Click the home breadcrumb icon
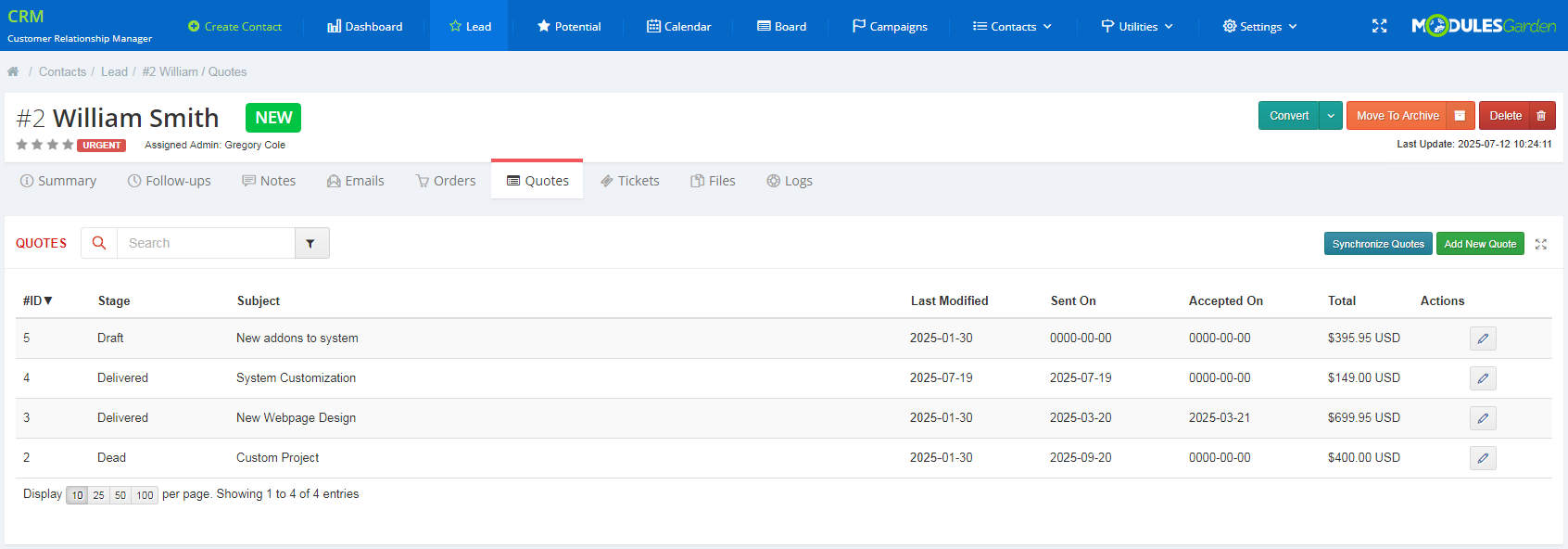1568x549 pixels. 13,71
